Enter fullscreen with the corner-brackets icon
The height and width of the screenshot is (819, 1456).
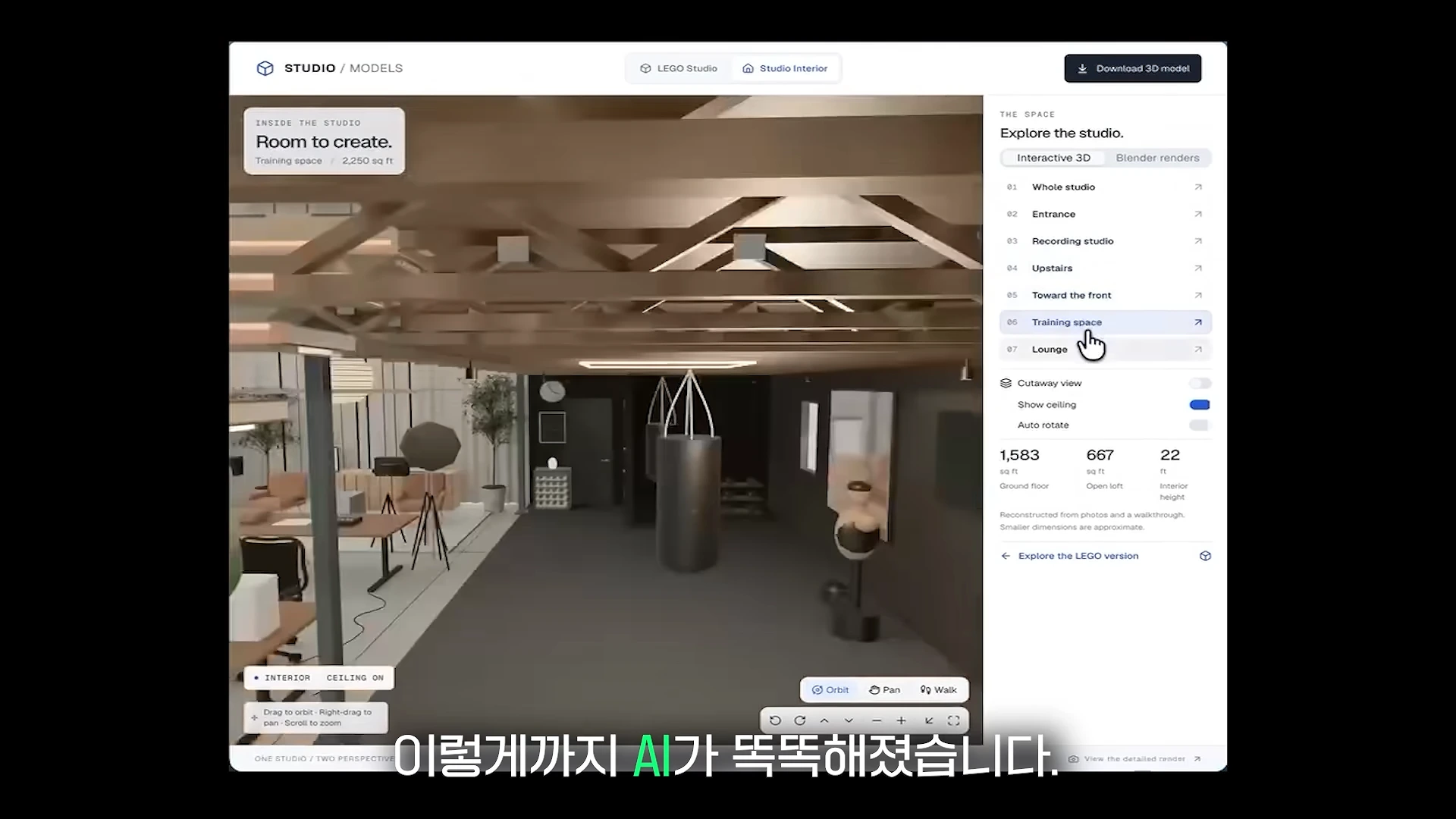pyautogui.click(x=954, y=720)
